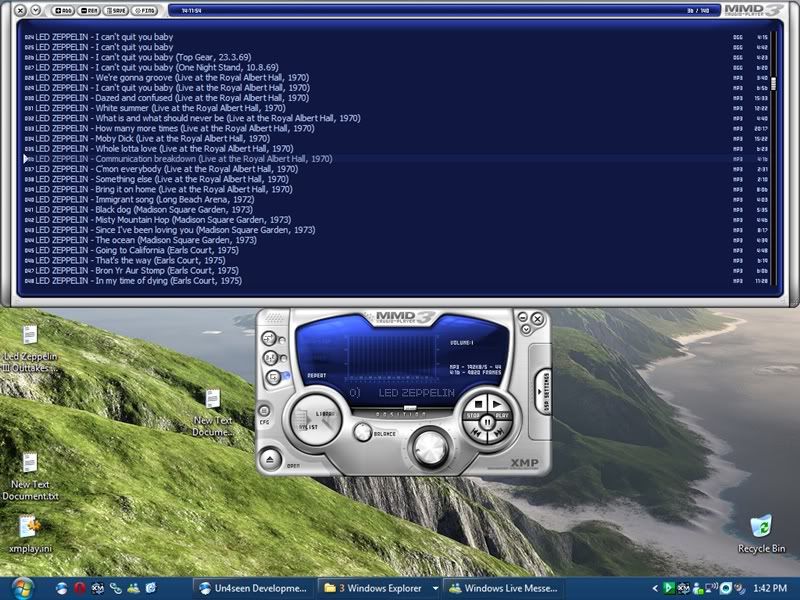Screen dimensions: 800x600
Task: Toggle the top-left equalizer mode button
Action: point(269,338)
